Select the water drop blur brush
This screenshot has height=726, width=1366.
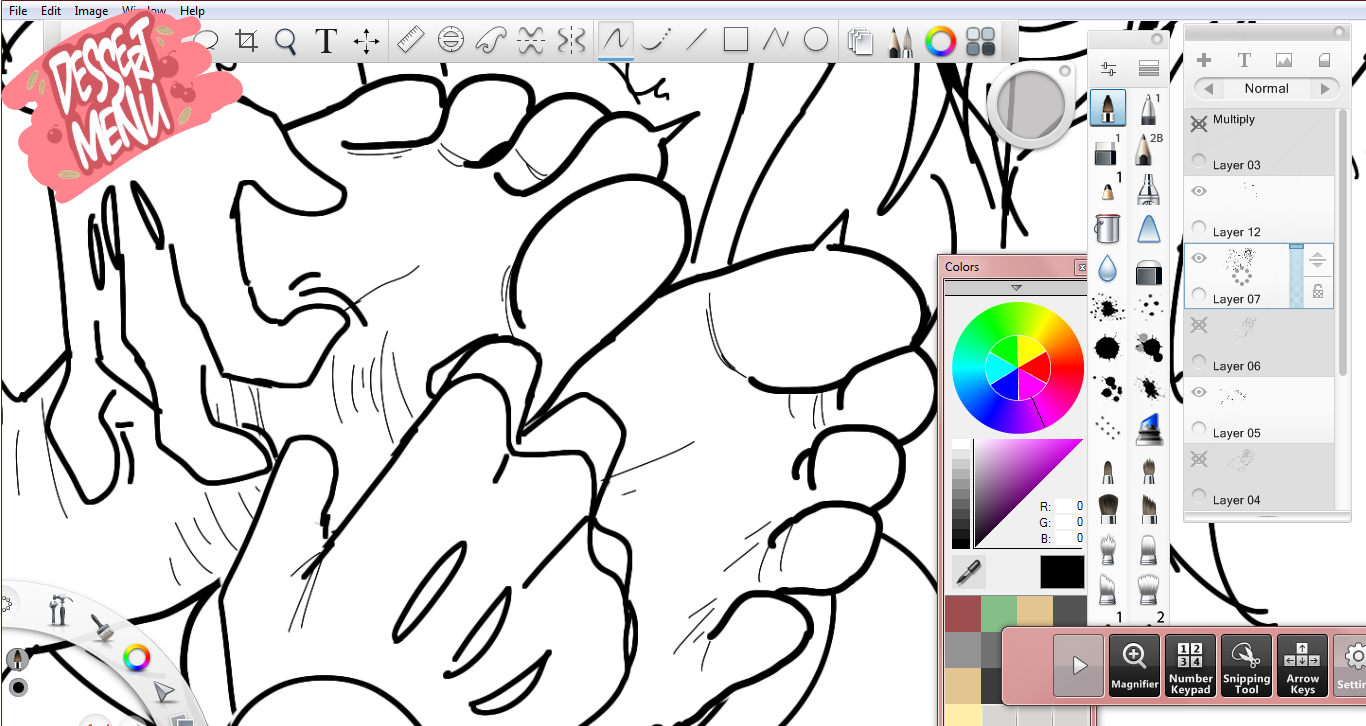[1107, 268]
